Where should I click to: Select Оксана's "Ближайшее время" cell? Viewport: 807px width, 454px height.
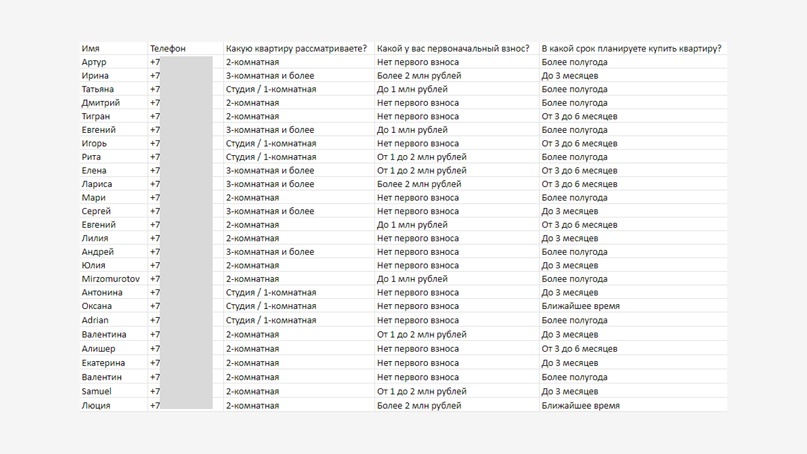pyautogui.click(x=580, y=306)
